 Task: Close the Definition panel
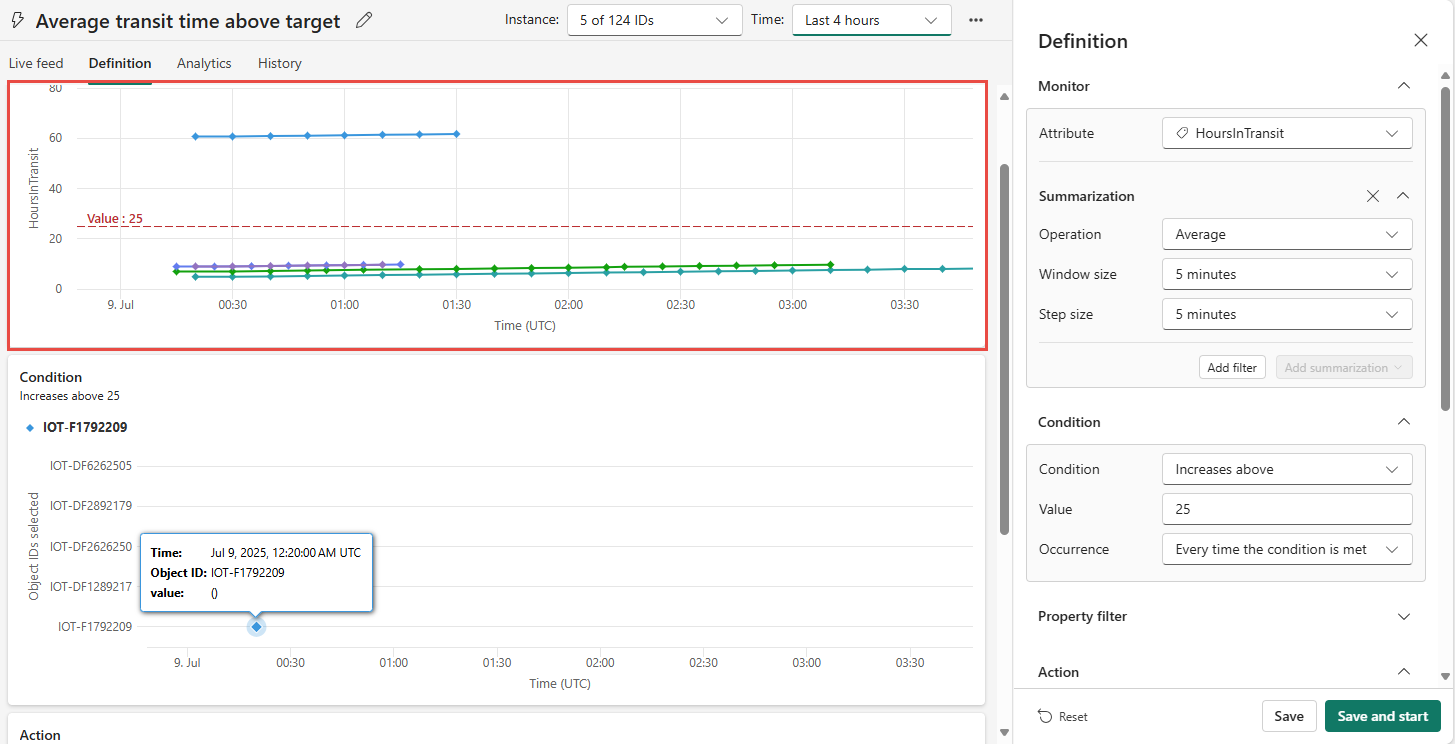pyautogui.click(x=1420, y=41)
